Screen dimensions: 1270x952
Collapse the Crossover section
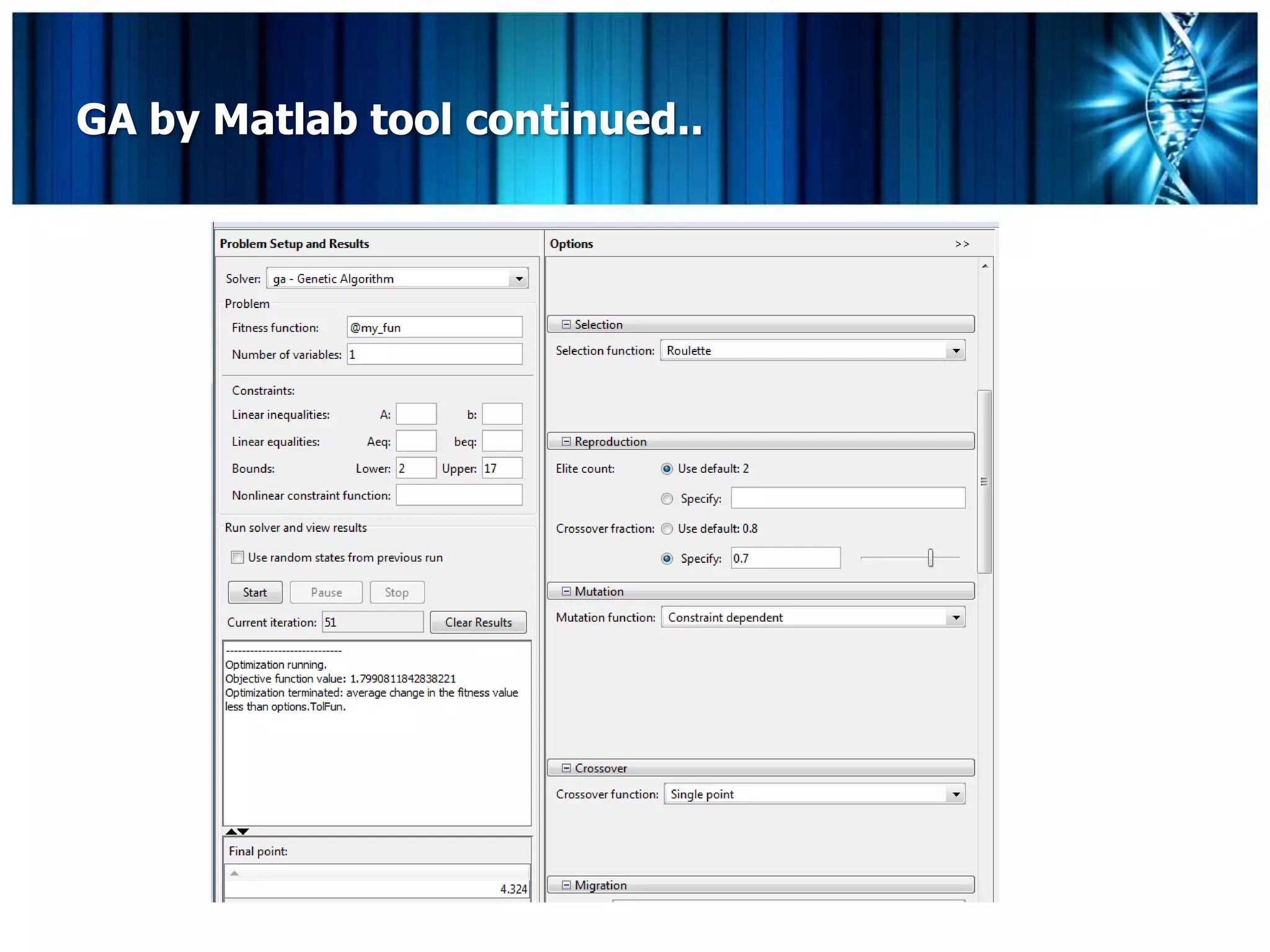point(566,768)
